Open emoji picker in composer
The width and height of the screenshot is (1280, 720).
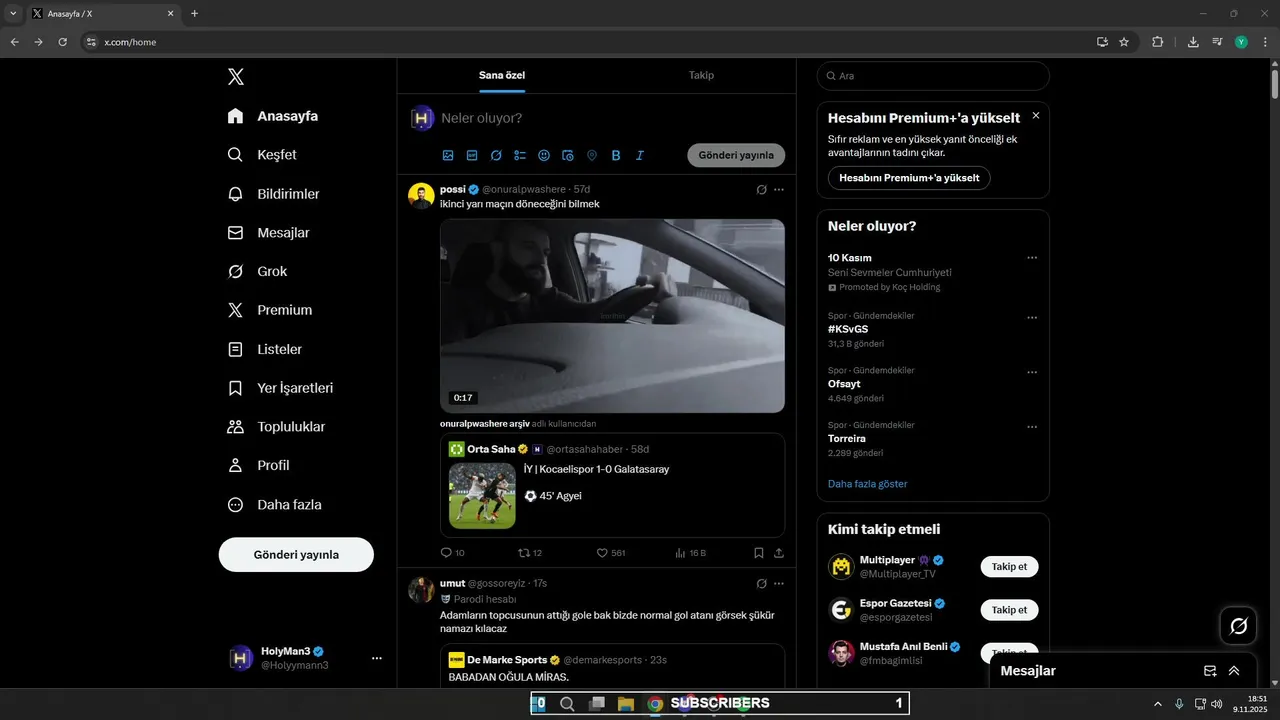tap(544, 155)
